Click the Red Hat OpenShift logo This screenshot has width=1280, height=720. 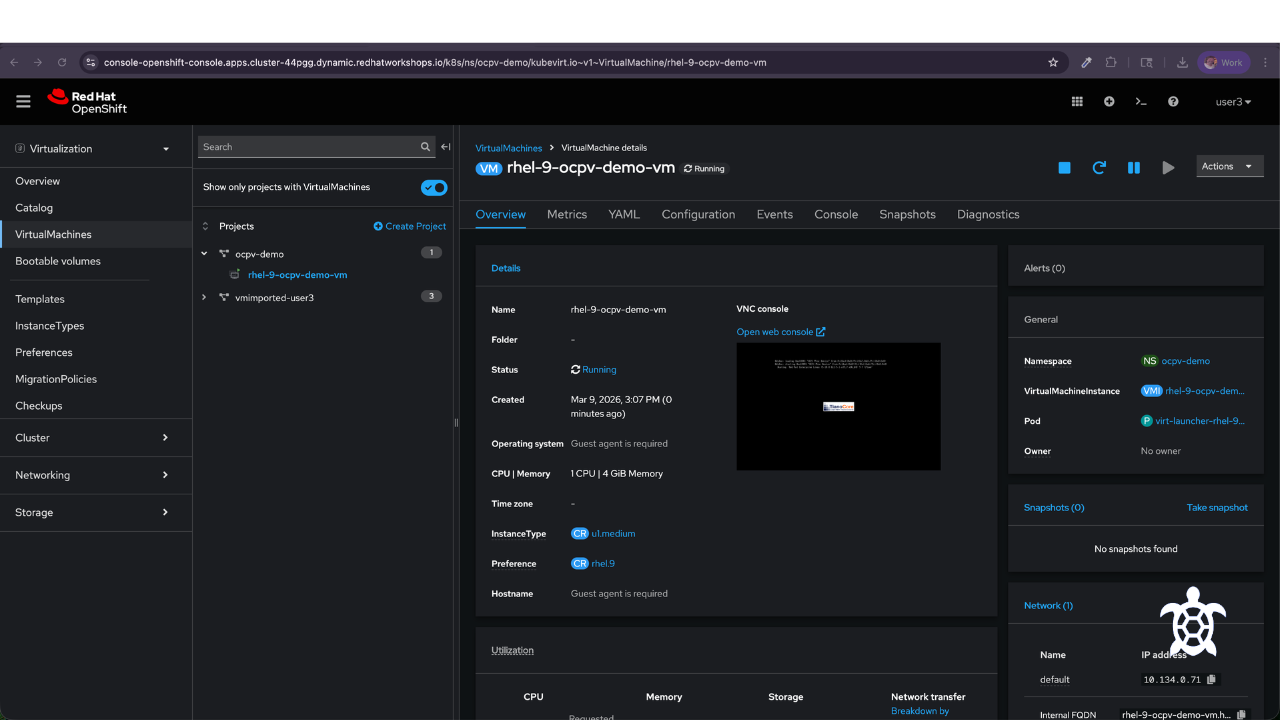(x=87, y=101)
